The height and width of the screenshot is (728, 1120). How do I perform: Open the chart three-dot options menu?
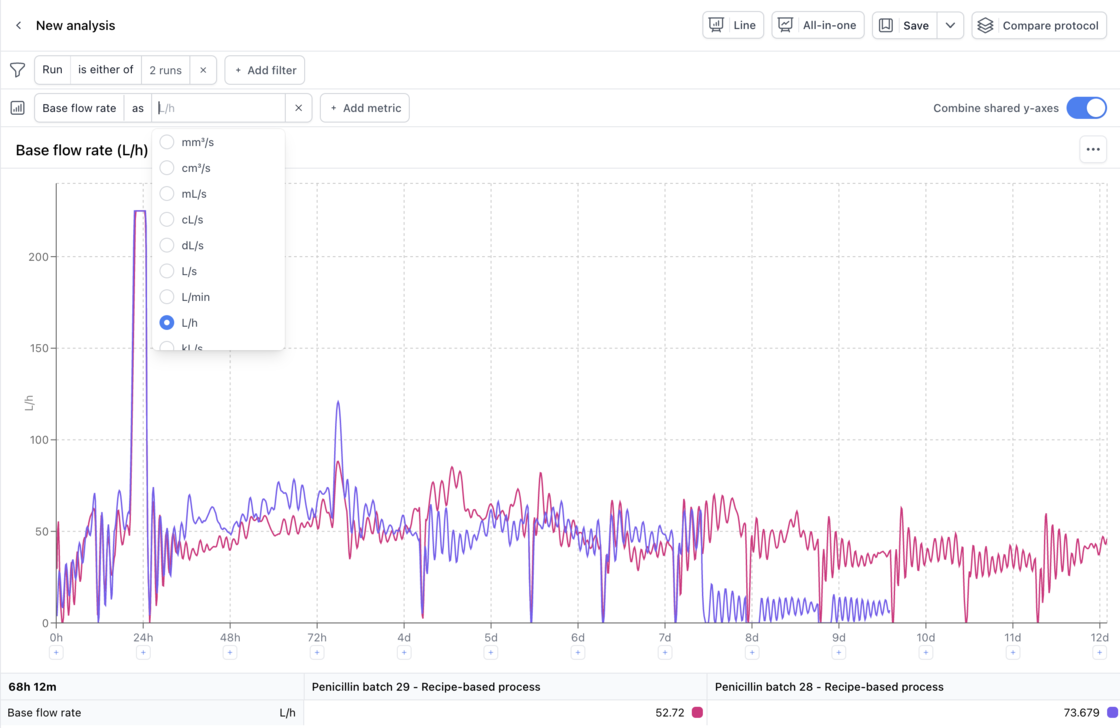click(x=1093, y=150)
